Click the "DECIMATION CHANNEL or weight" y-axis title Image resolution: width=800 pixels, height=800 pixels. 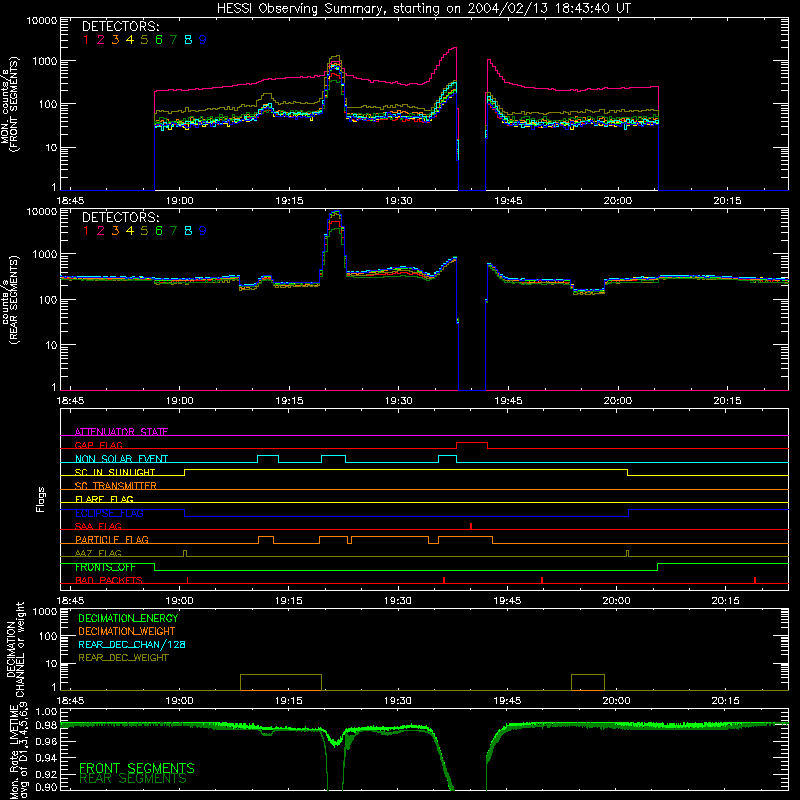pos(15,649)
